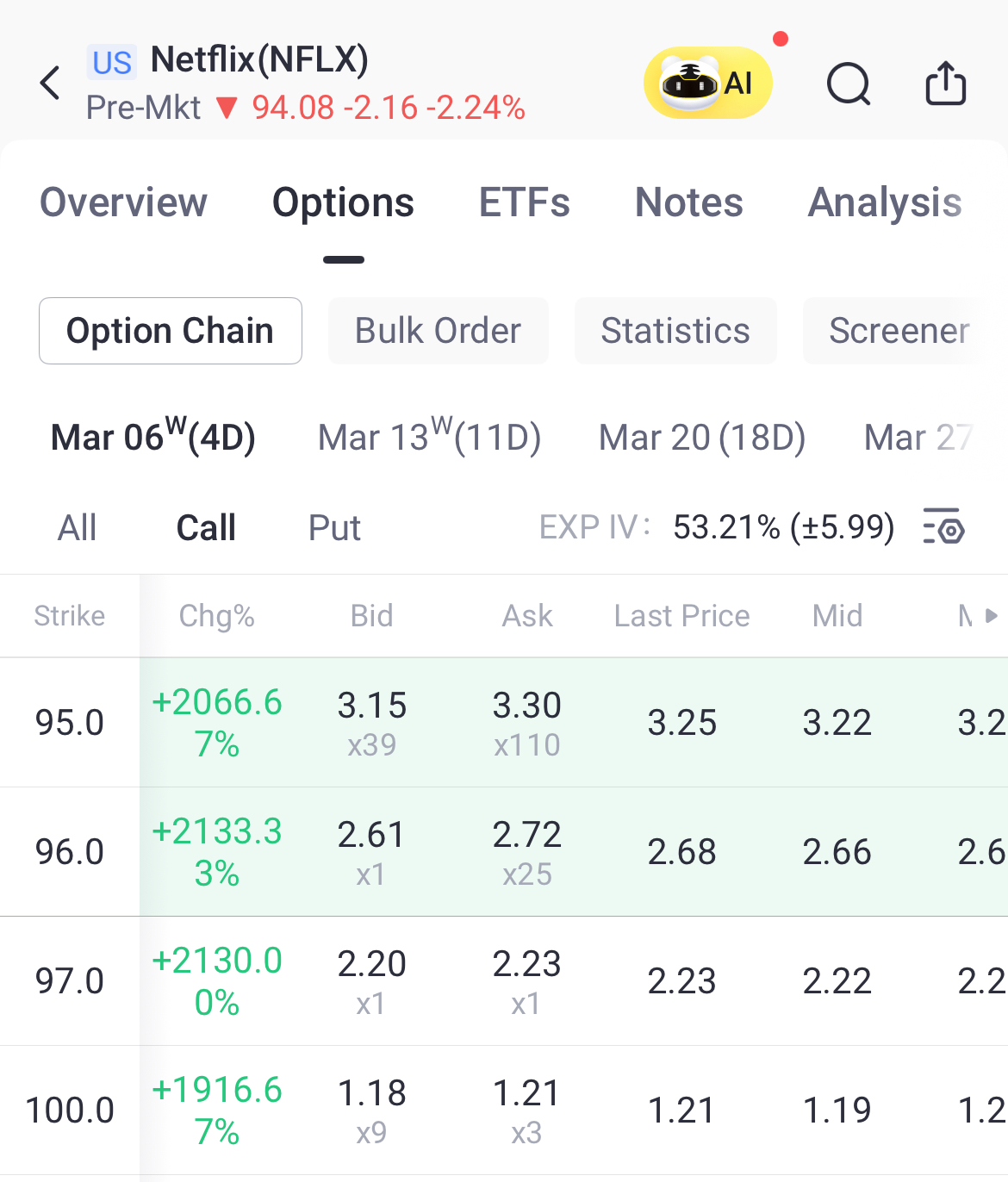Viewport: 1008px width, 1182px height.
Task: Tap the 95.0 strike bid price
Action: coord(371,706)
